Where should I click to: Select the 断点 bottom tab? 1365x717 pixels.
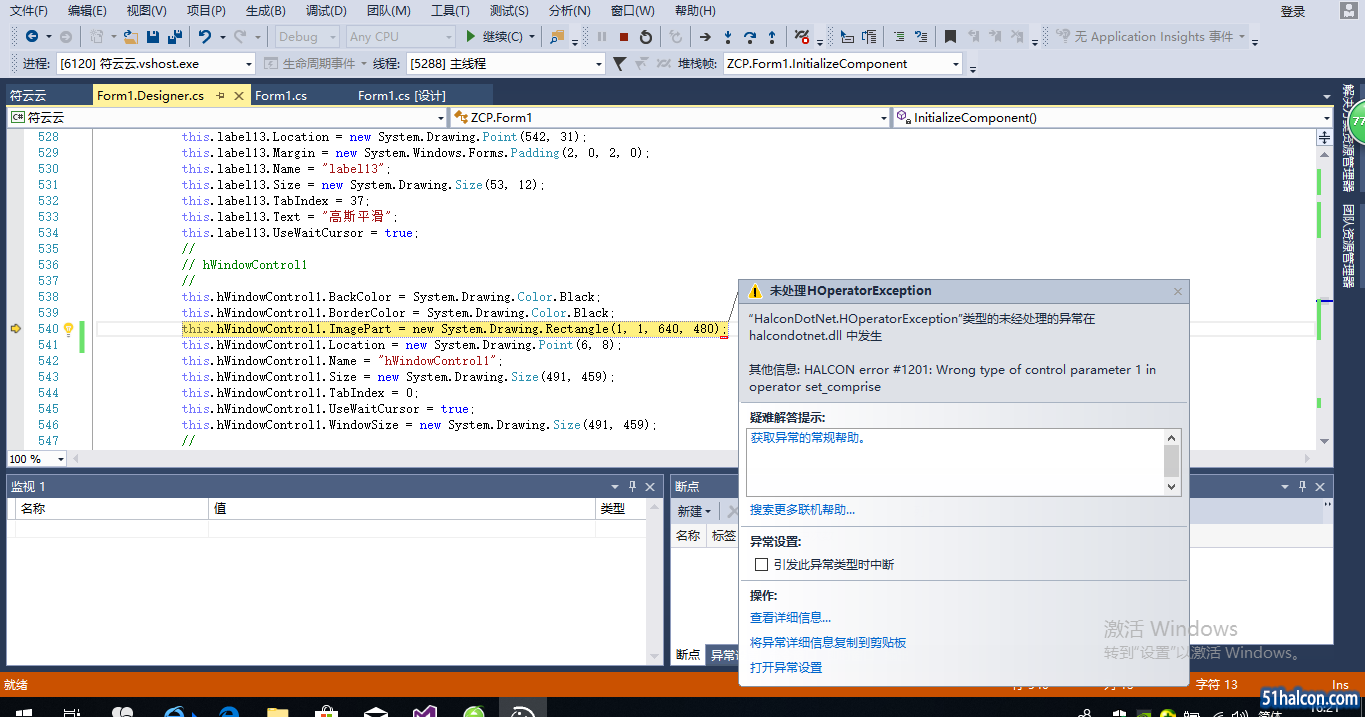[688, 655]
